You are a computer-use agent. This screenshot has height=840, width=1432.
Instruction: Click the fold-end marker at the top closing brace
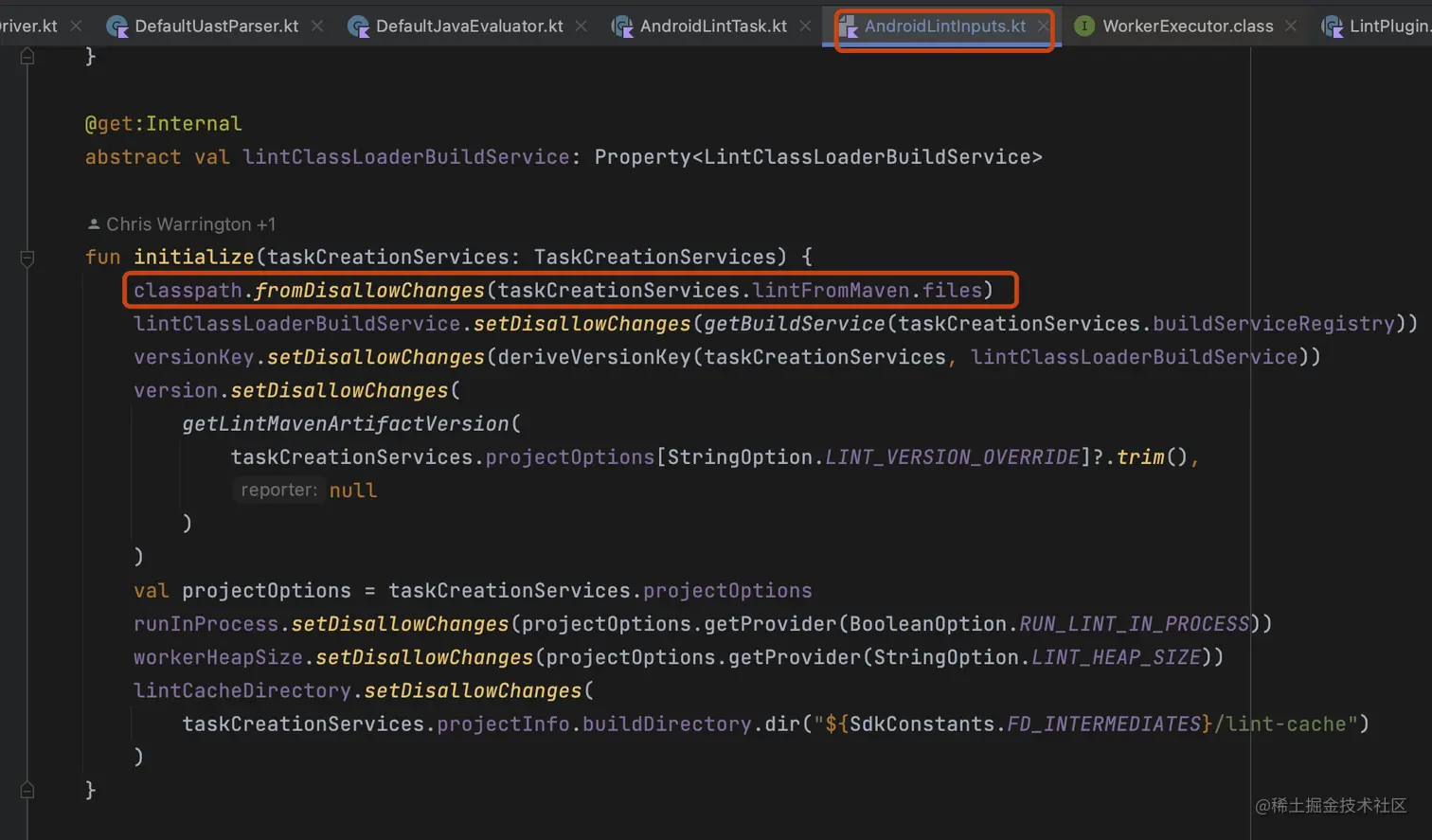(27, 57)
